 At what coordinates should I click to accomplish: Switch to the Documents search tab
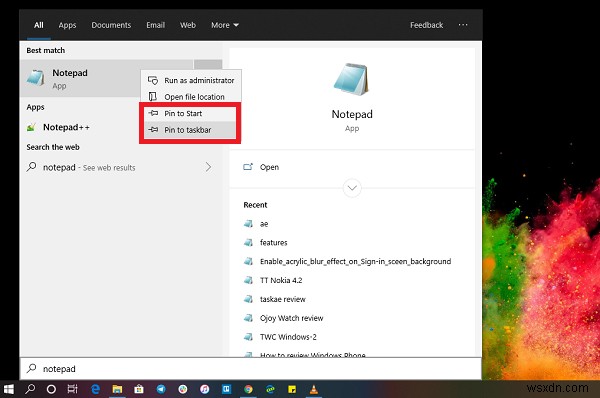[111, 25]
